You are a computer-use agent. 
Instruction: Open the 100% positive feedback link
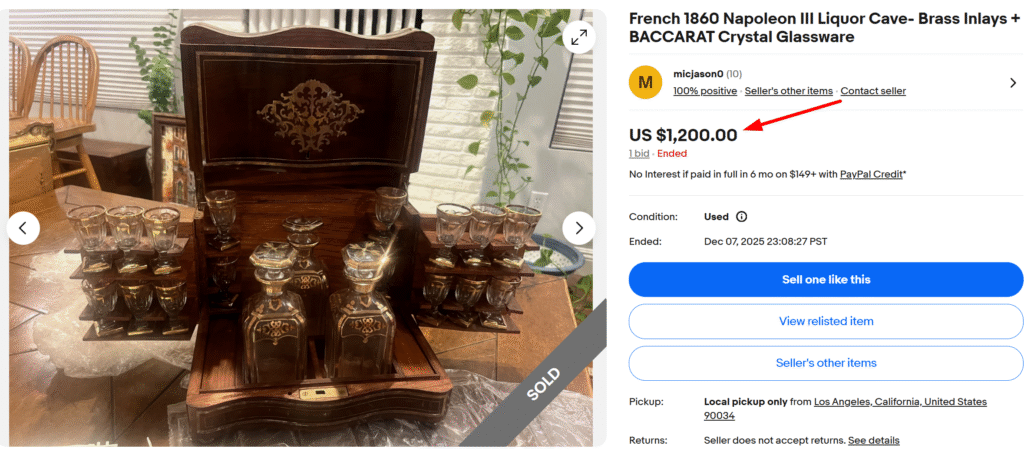tap(704, 91)
